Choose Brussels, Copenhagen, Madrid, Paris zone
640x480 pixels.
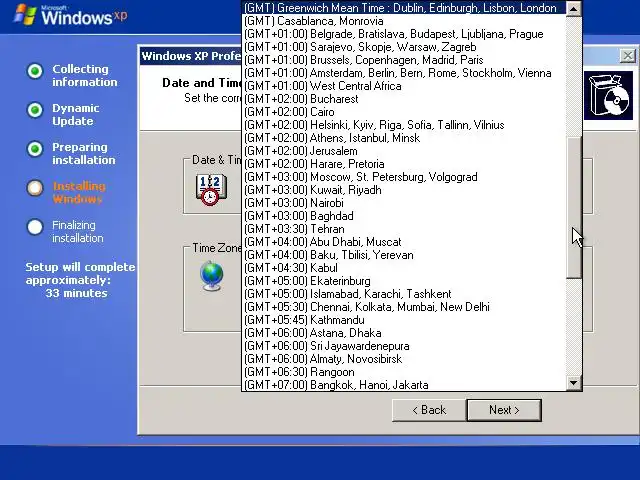click(404, 60)
